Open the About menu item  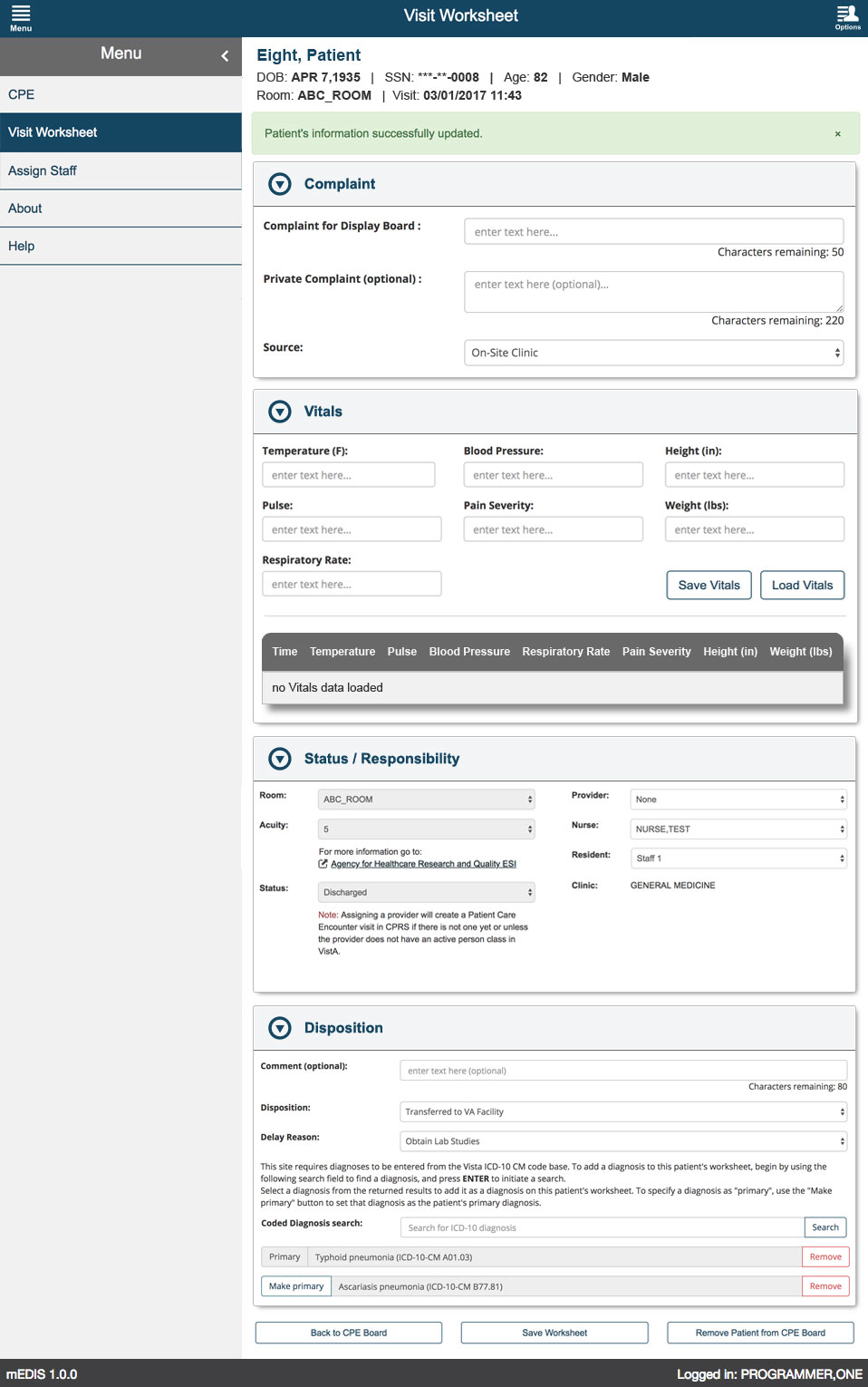[121, 209]
